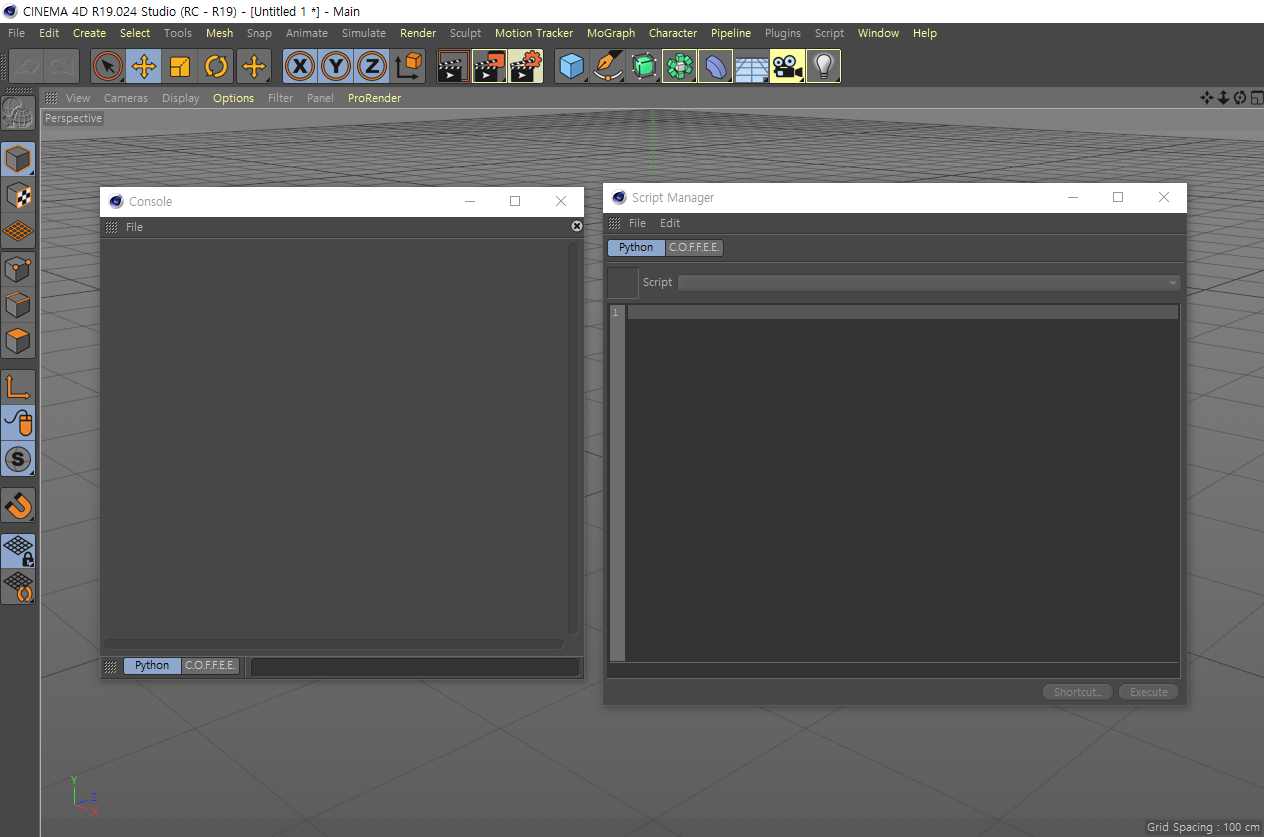Select C.O.F.F.E.E. tab in Script Manager

694,247
